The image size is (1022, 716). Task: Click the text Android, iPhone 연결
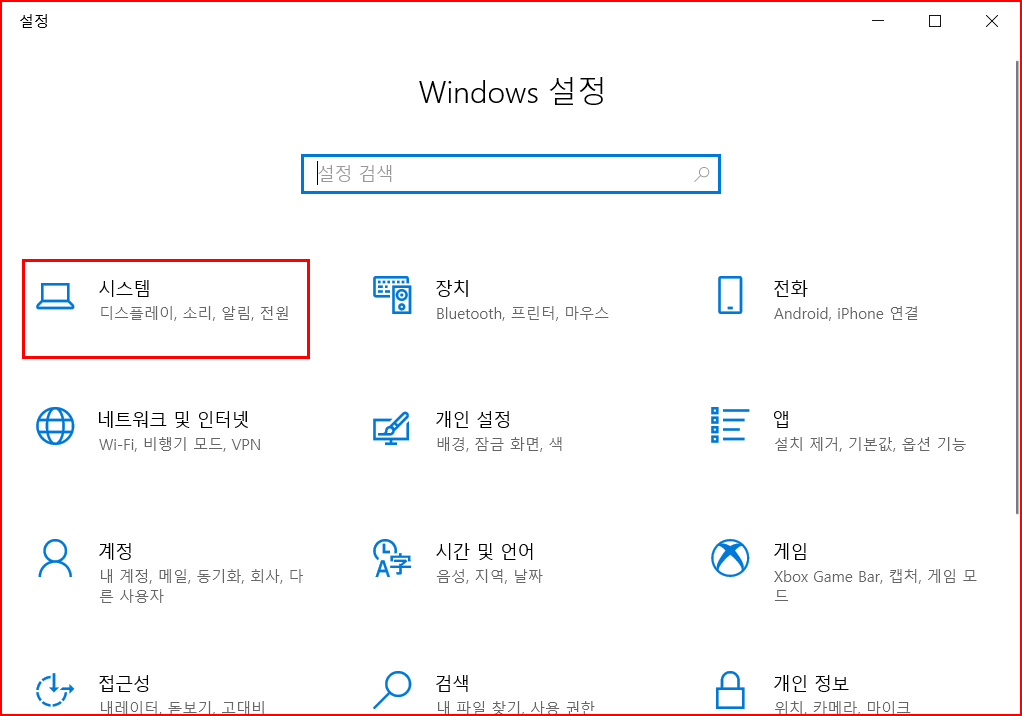point(846,313)
